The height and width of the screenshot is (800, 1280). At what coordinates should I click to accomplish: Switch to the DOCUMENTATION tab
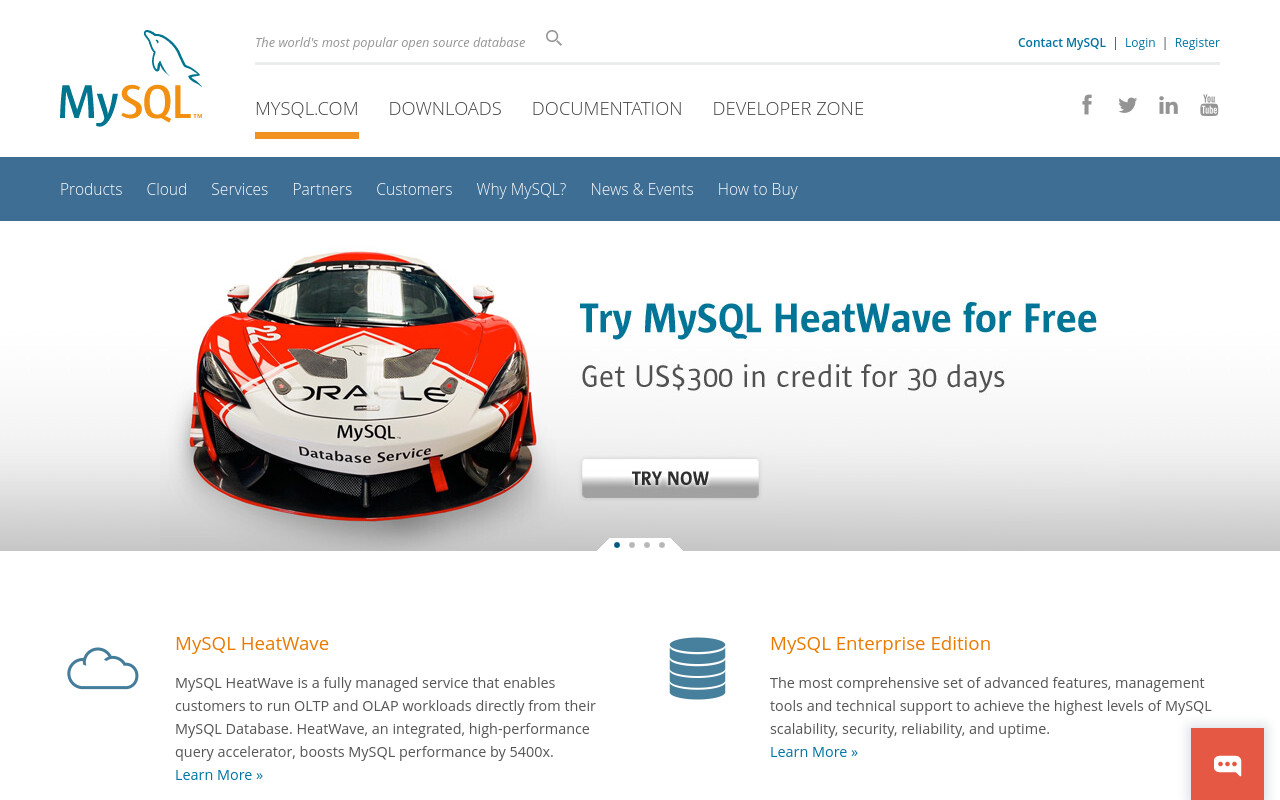607,108
